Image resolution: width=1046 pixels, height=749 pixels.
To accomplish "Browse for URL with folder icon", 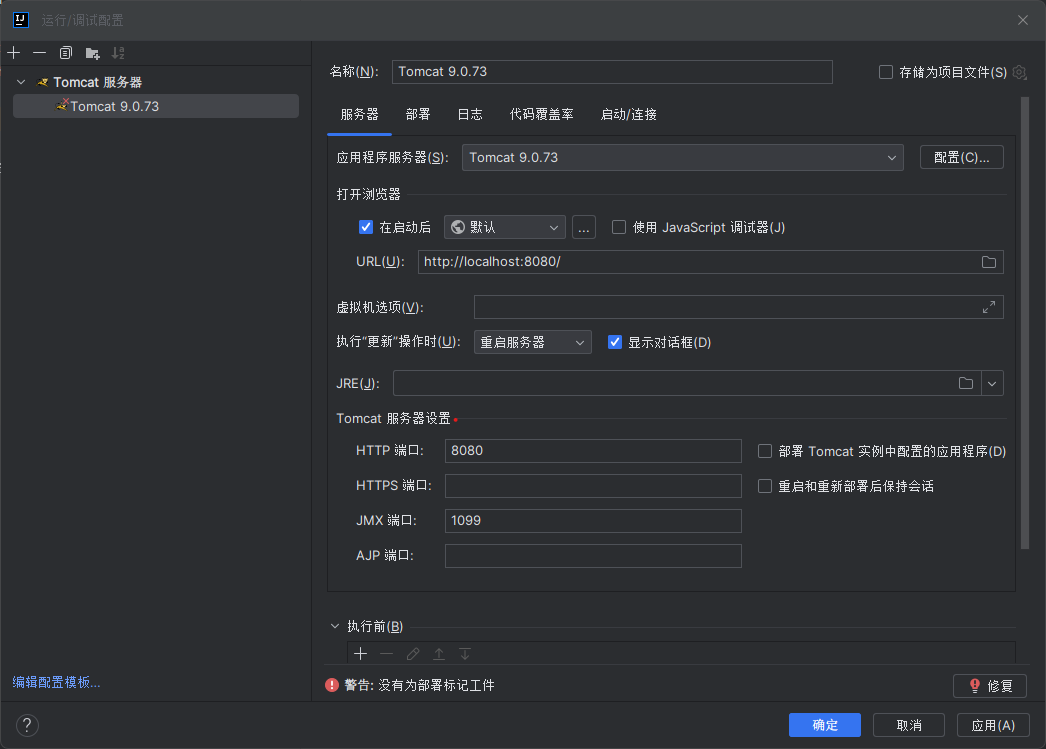I will coord(989,262).
